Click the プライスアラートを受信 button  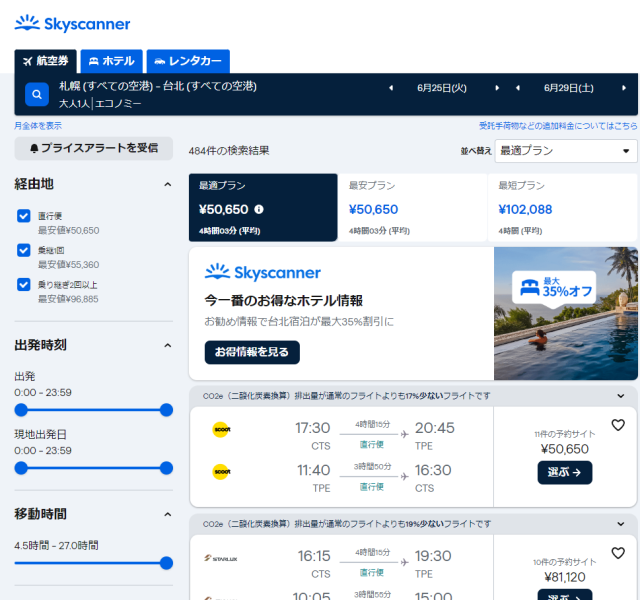point(93,148)
